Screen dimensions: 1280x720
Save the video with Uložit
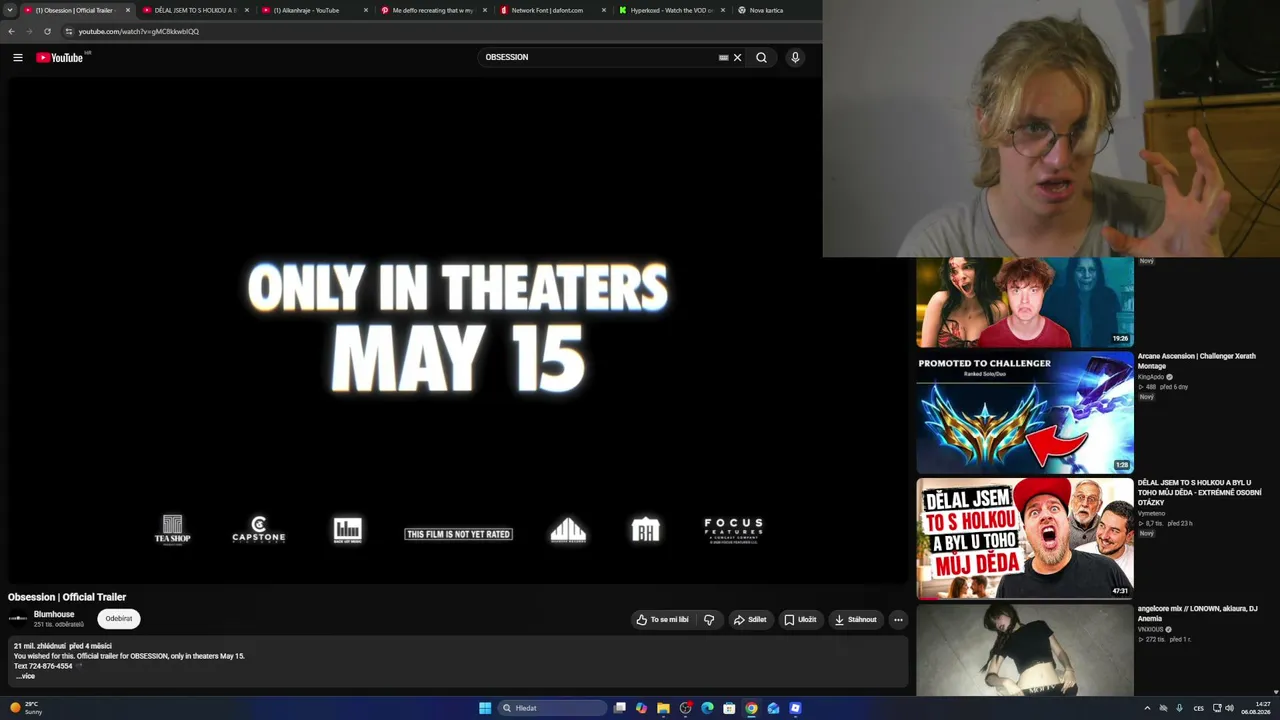[x=800, y=620]
